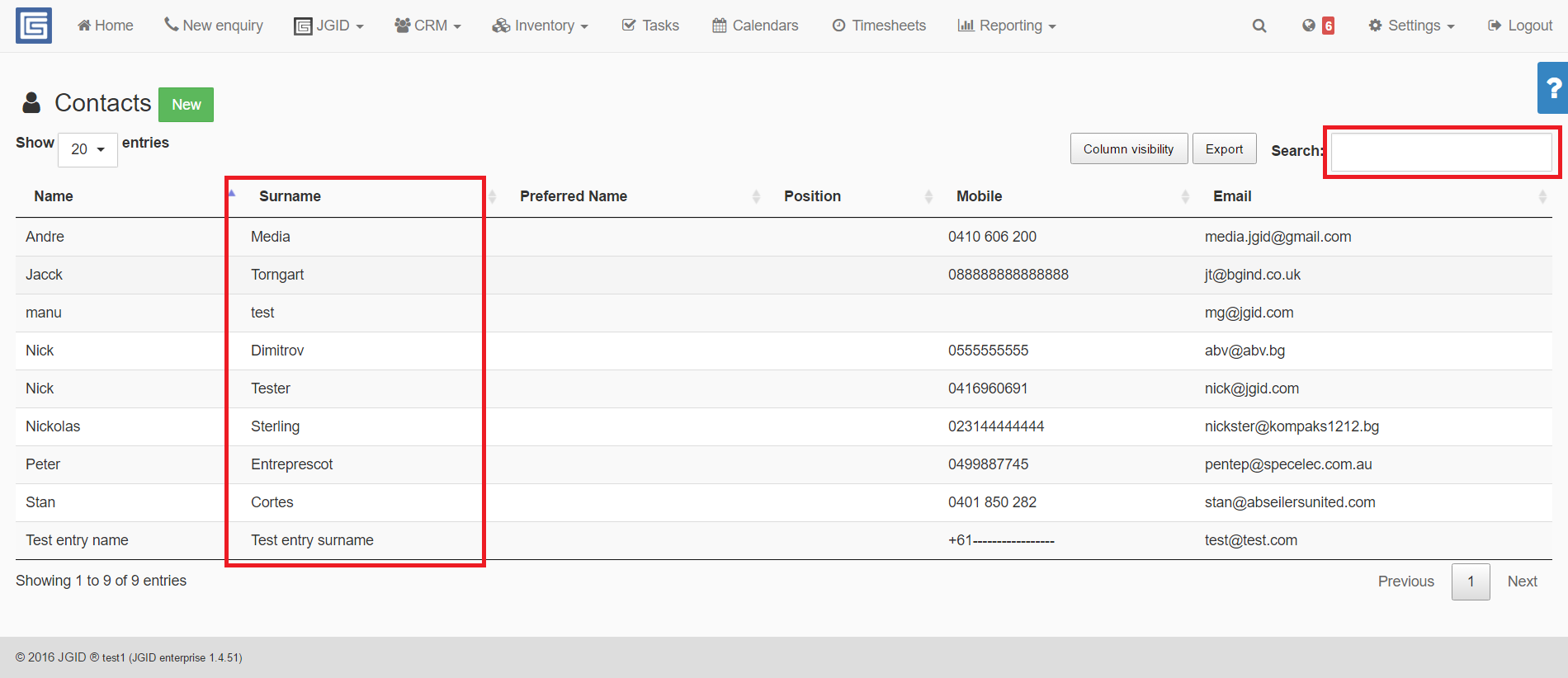Open the Timesheets page

click(879, 26)
